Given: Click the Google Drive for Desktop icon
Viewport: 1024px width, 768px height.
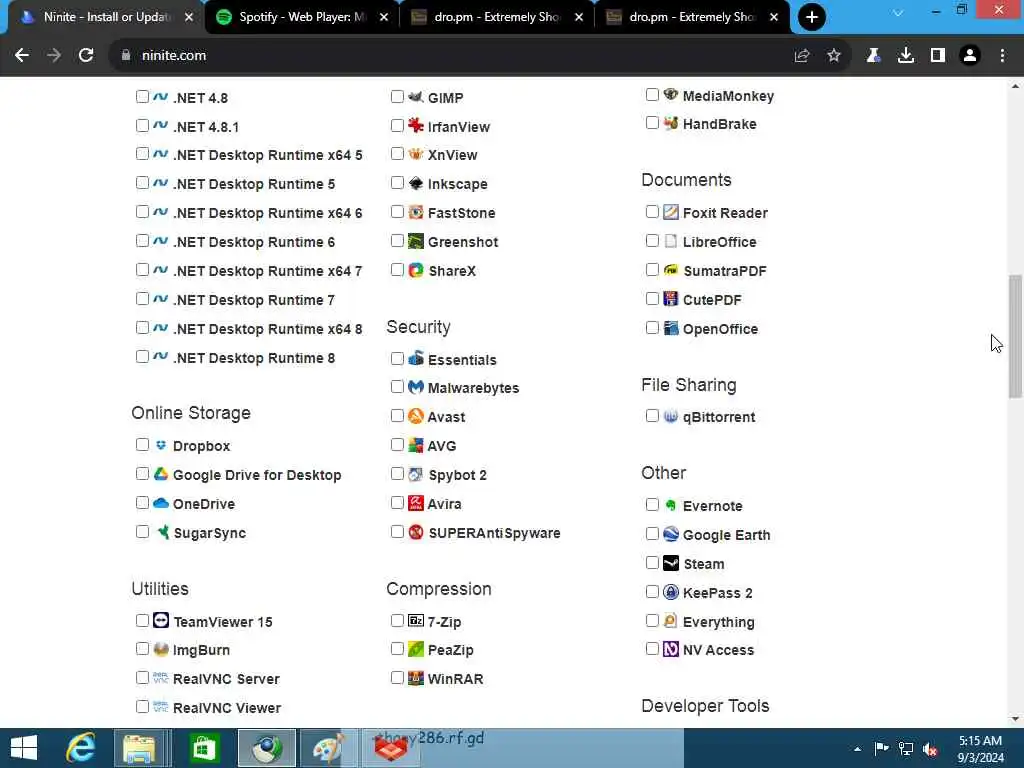Looking at the screenshot, I should click(161, 474).
